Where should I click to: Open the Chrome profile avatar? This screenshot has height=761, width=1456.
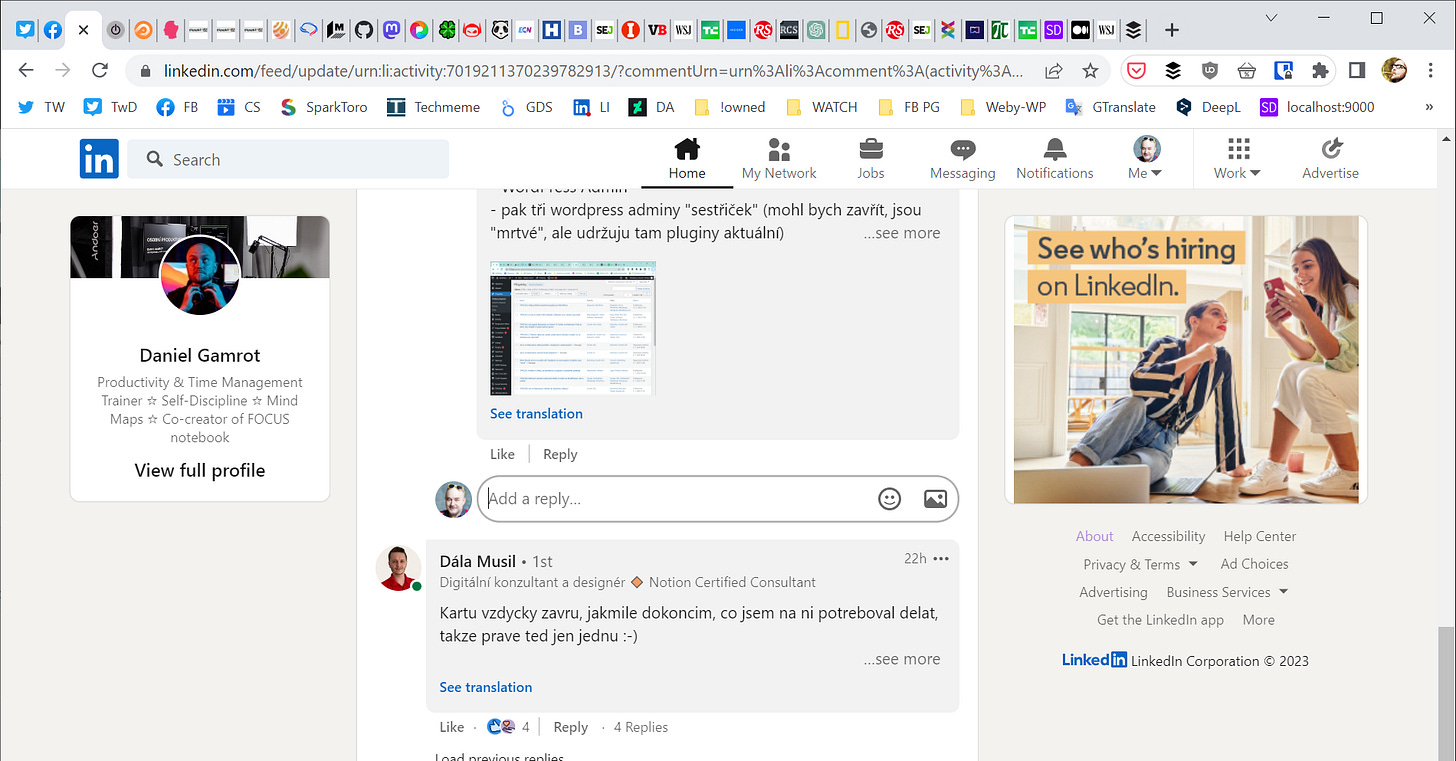[x=1394, y=70]
